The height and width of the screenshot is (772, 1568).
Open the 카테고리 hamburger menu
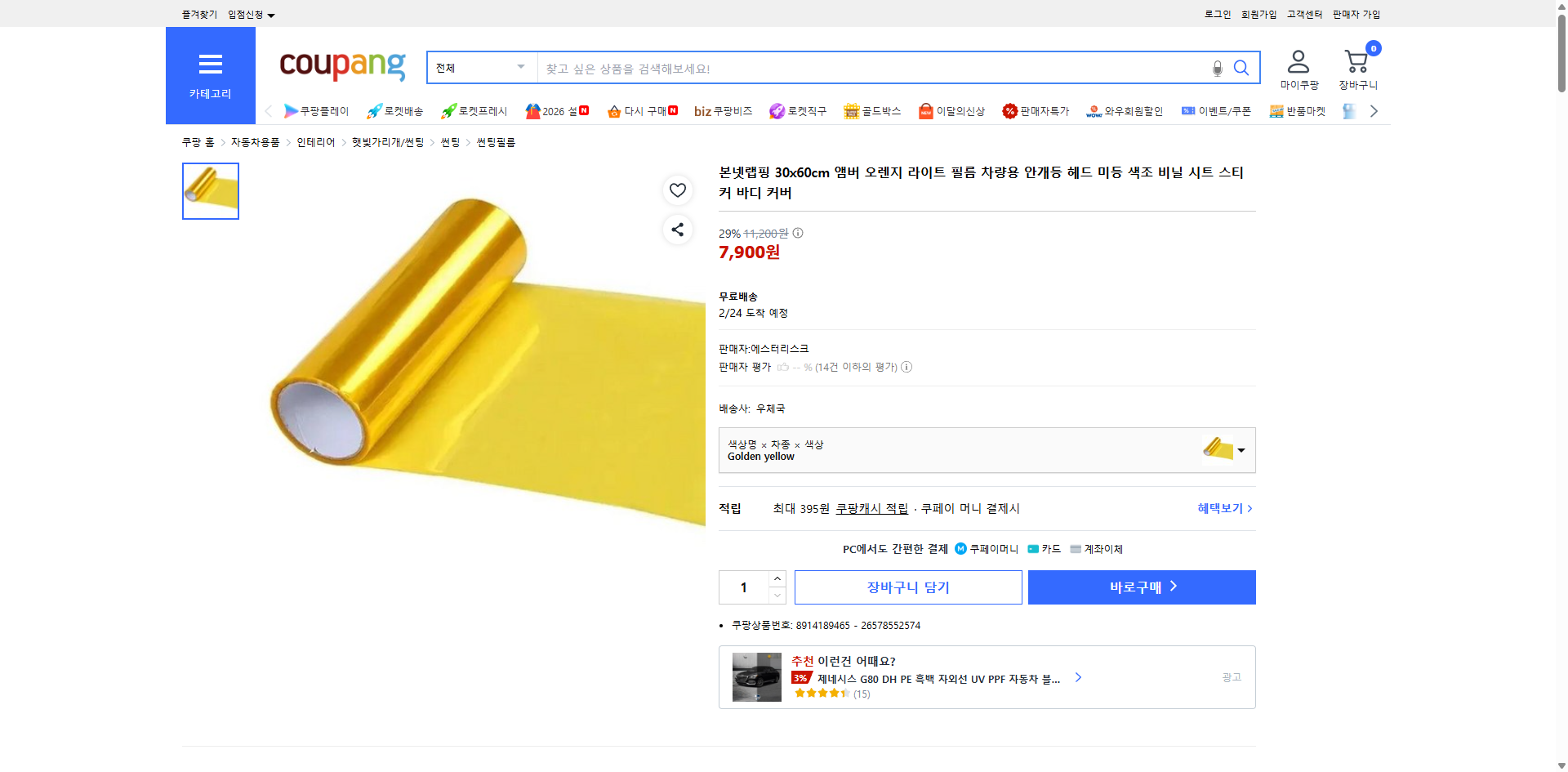211,64
